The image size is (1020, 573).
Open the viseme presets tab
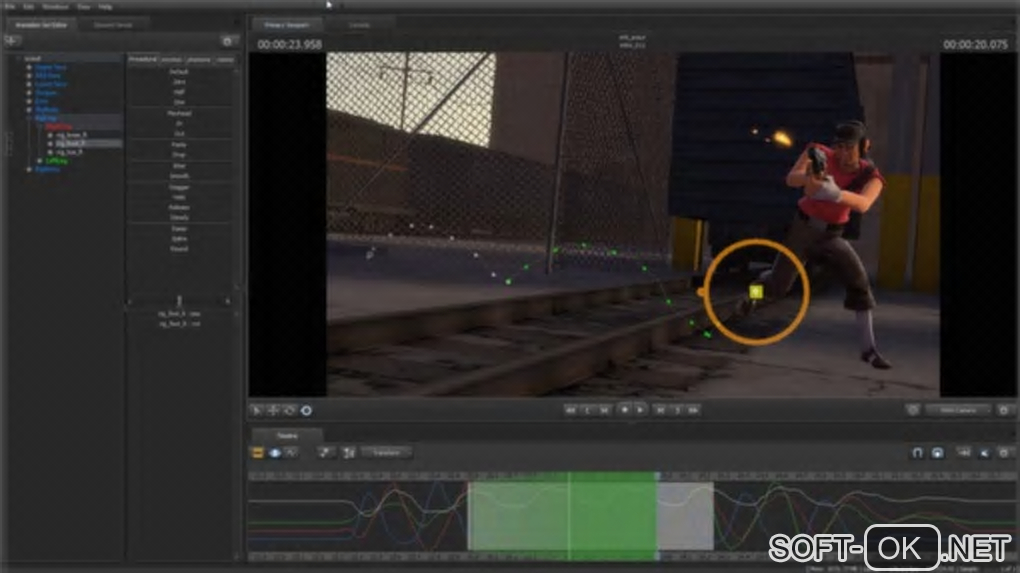pyautogui.click(x=224, y=59)
